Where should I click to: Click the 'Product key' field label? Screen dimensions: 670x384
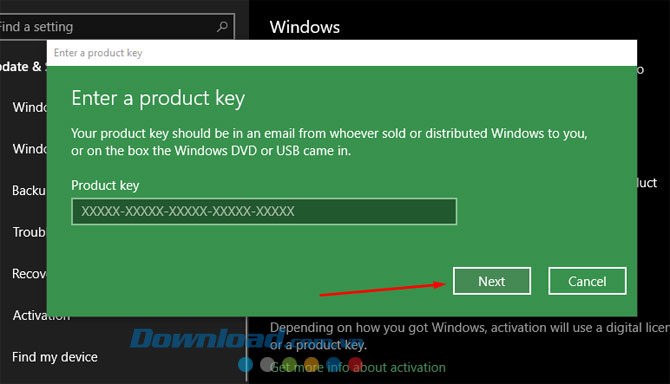[105, 185]
